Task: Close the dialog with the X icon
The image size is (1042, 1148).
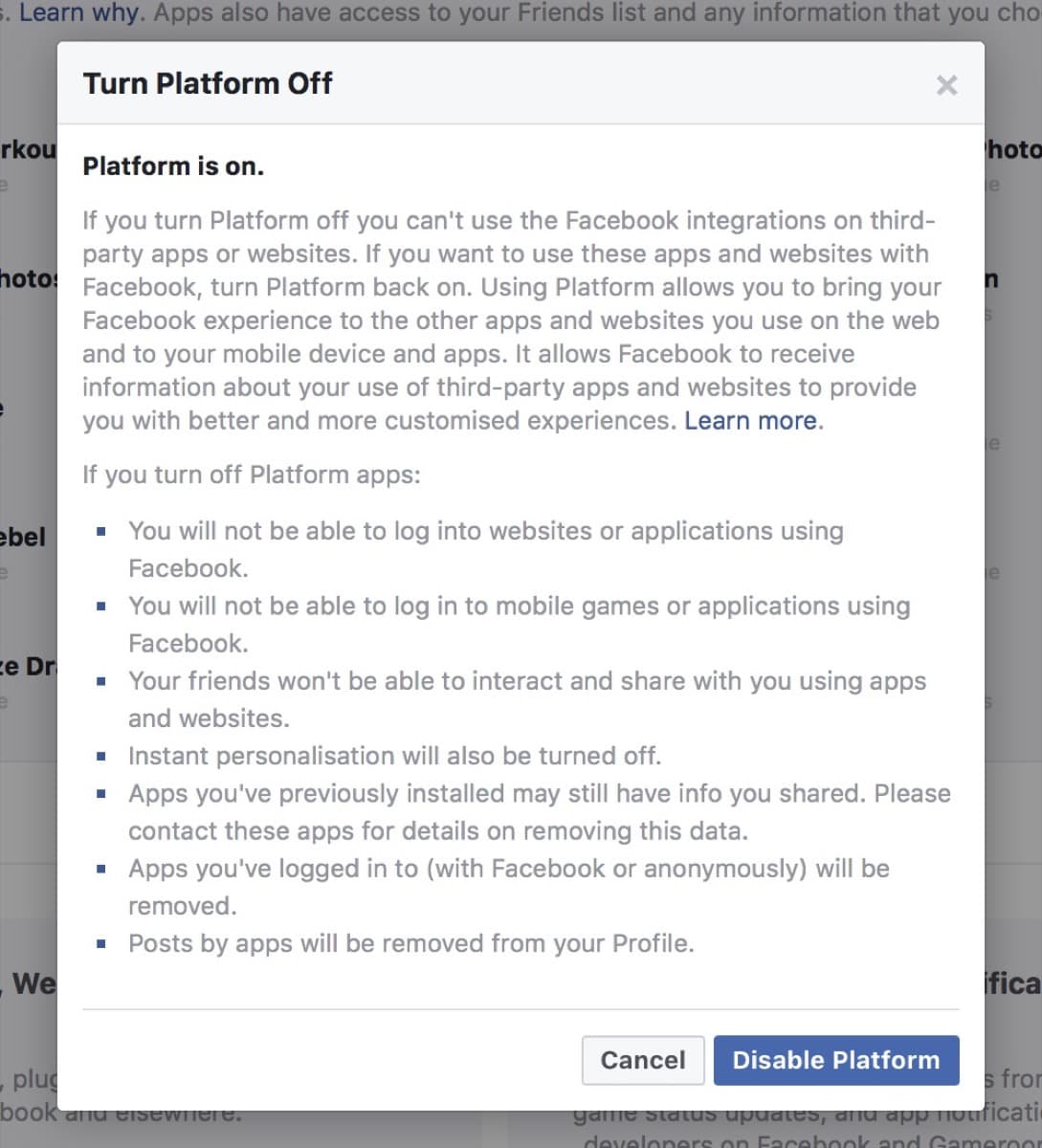Action: [946, 85]
